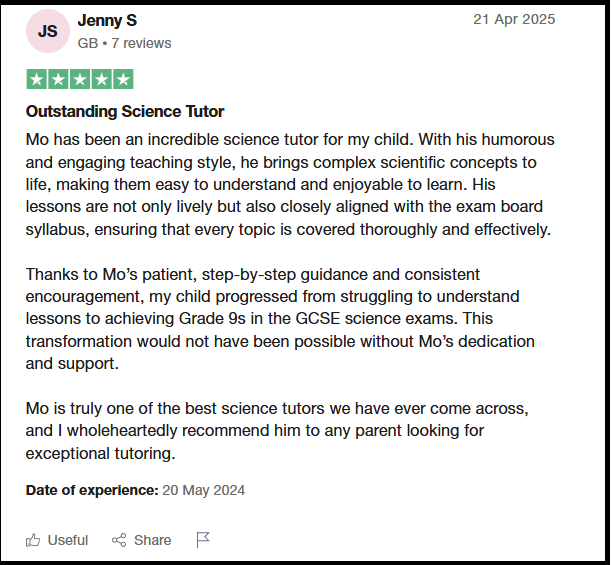The width and height of the screenshot is (611, 565).
Task: Click the closing paragraph recommending Mo
Action: 277,431
